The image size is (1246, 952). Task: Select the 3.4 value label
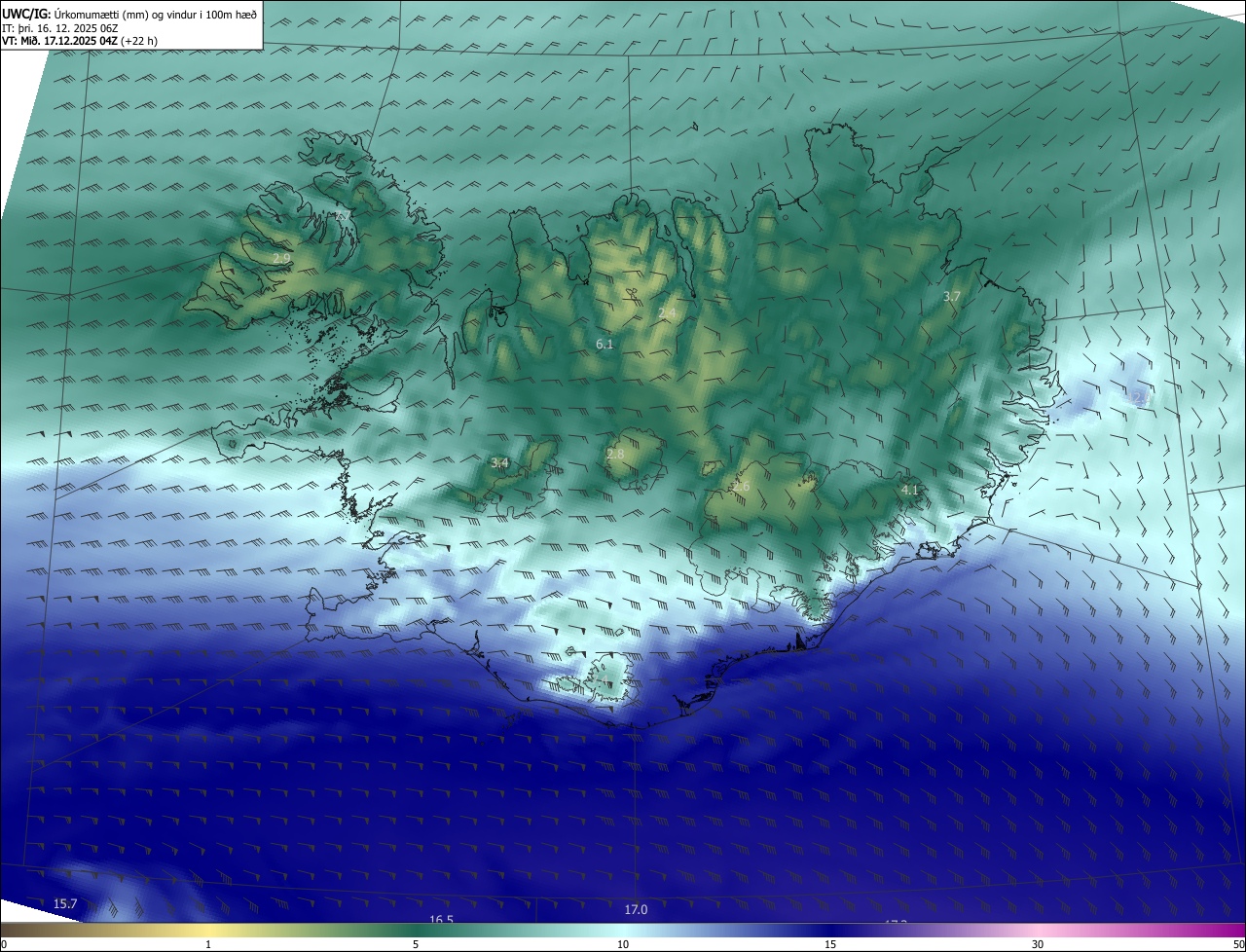point(499,462)
